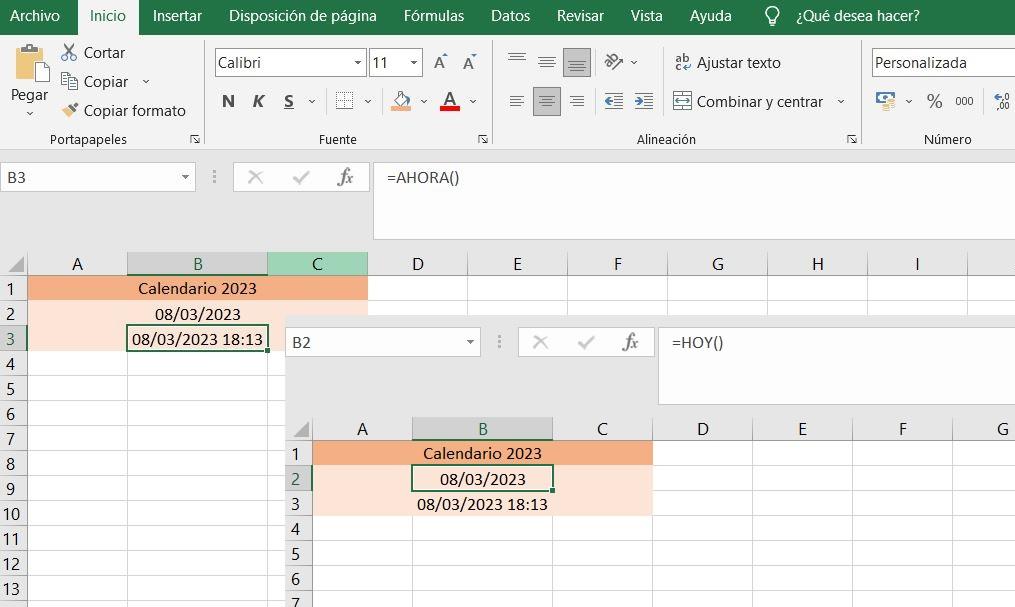
Task: Open the Datos ribbon tab
Action: tap(510, 15)
